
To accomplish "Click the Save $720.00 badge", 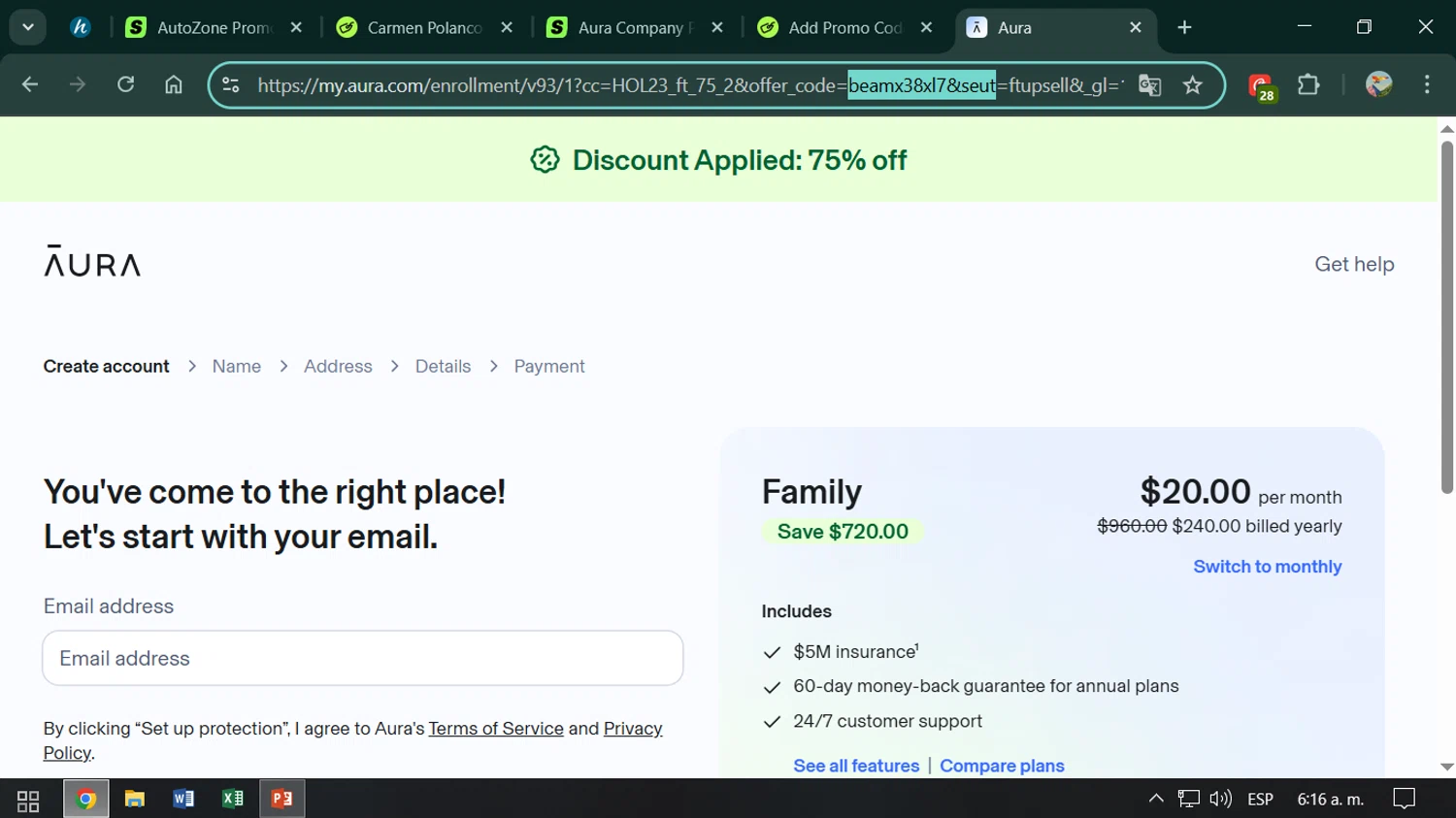I will (843, 532).
